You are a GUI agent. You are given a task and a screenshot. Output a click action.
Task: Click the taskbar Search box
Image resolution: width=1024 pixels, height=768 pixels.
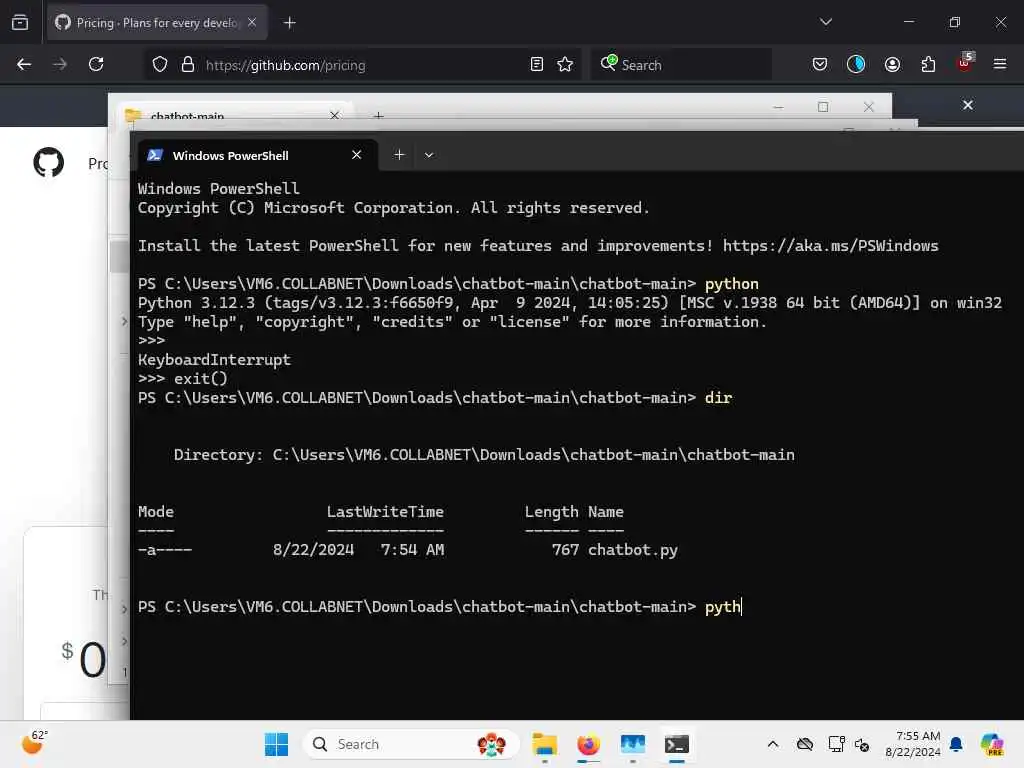click(411, 744)
